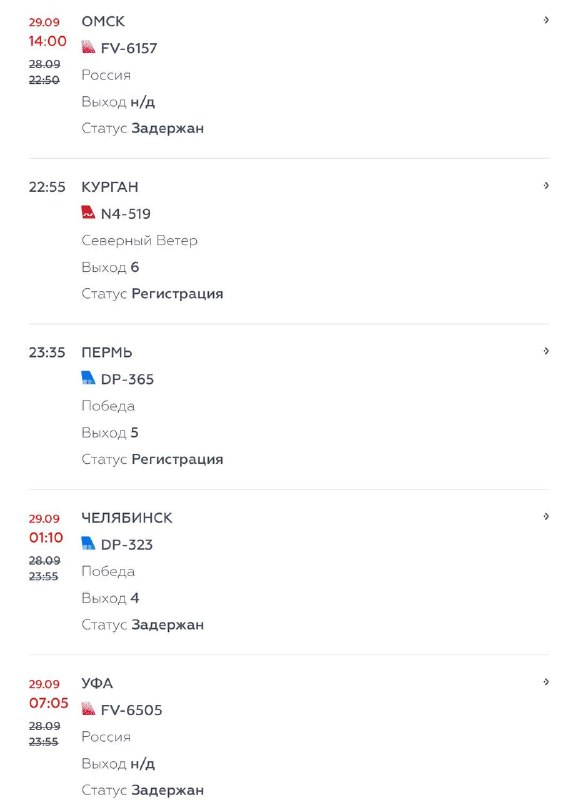
Task: Tap the ОМСК destination title
Action: tap(103, 21)
